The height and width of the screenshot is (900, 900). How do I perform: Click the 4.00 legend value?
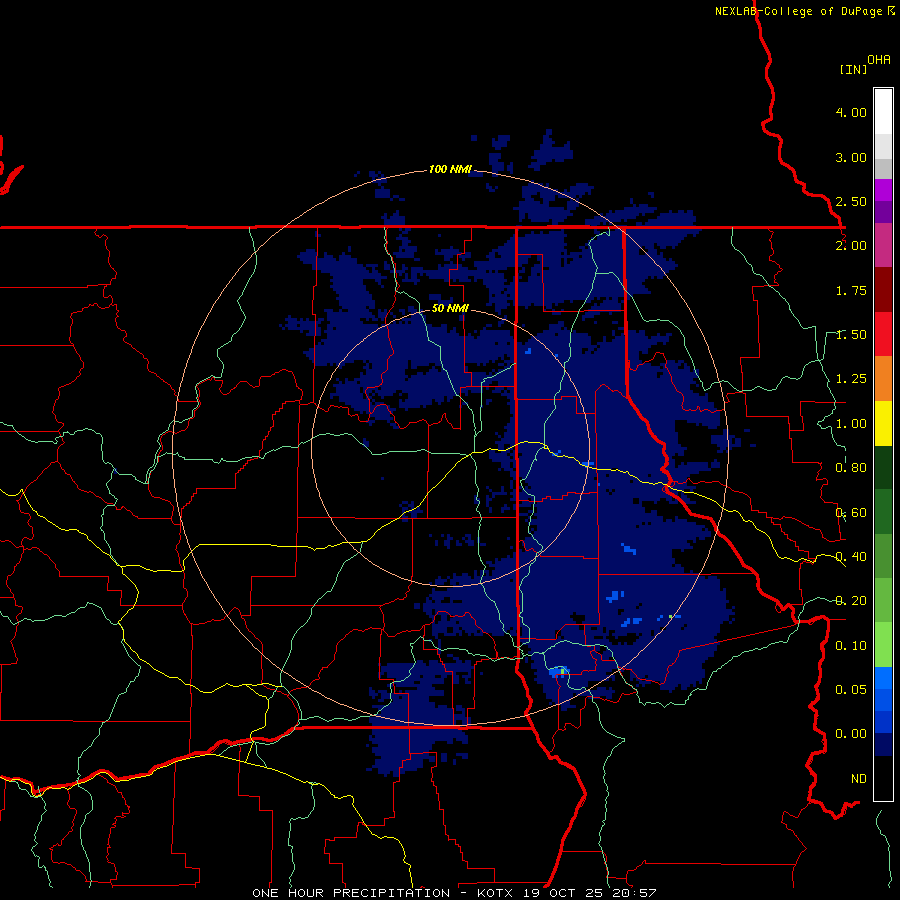coord(851,112)
